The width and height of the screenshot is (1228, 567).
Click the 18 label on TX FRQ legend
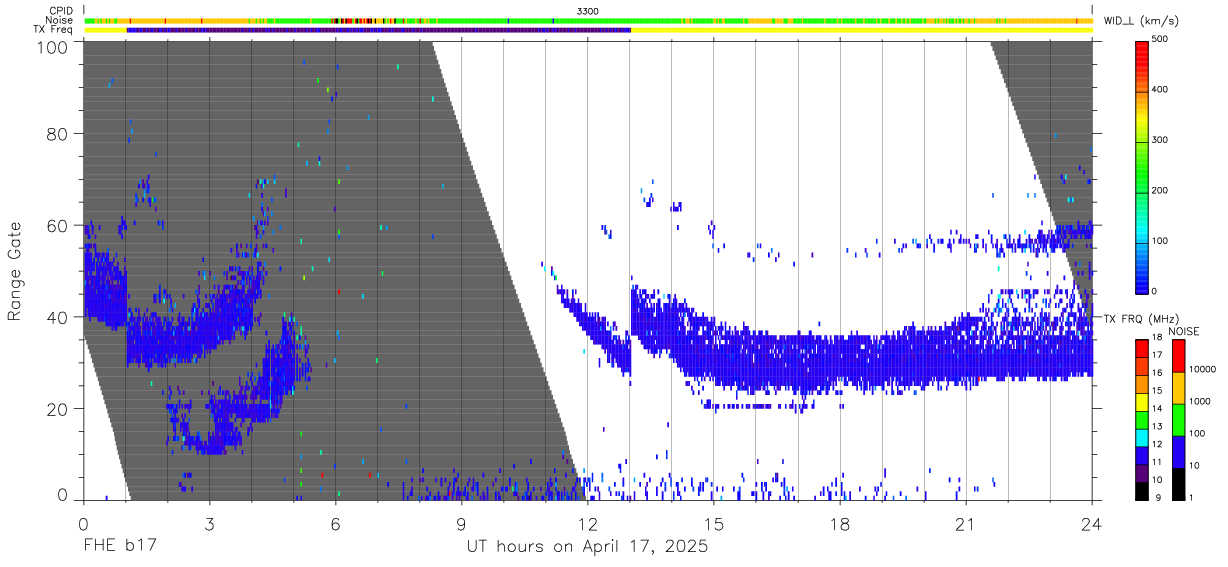point(1157,339)
